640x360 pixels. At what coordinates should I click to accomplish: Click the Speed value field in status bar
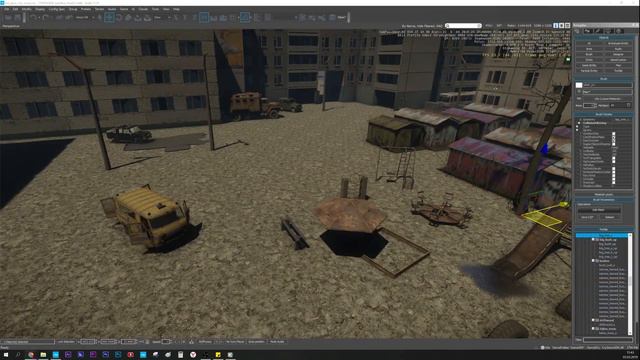[x=166, y=342]
